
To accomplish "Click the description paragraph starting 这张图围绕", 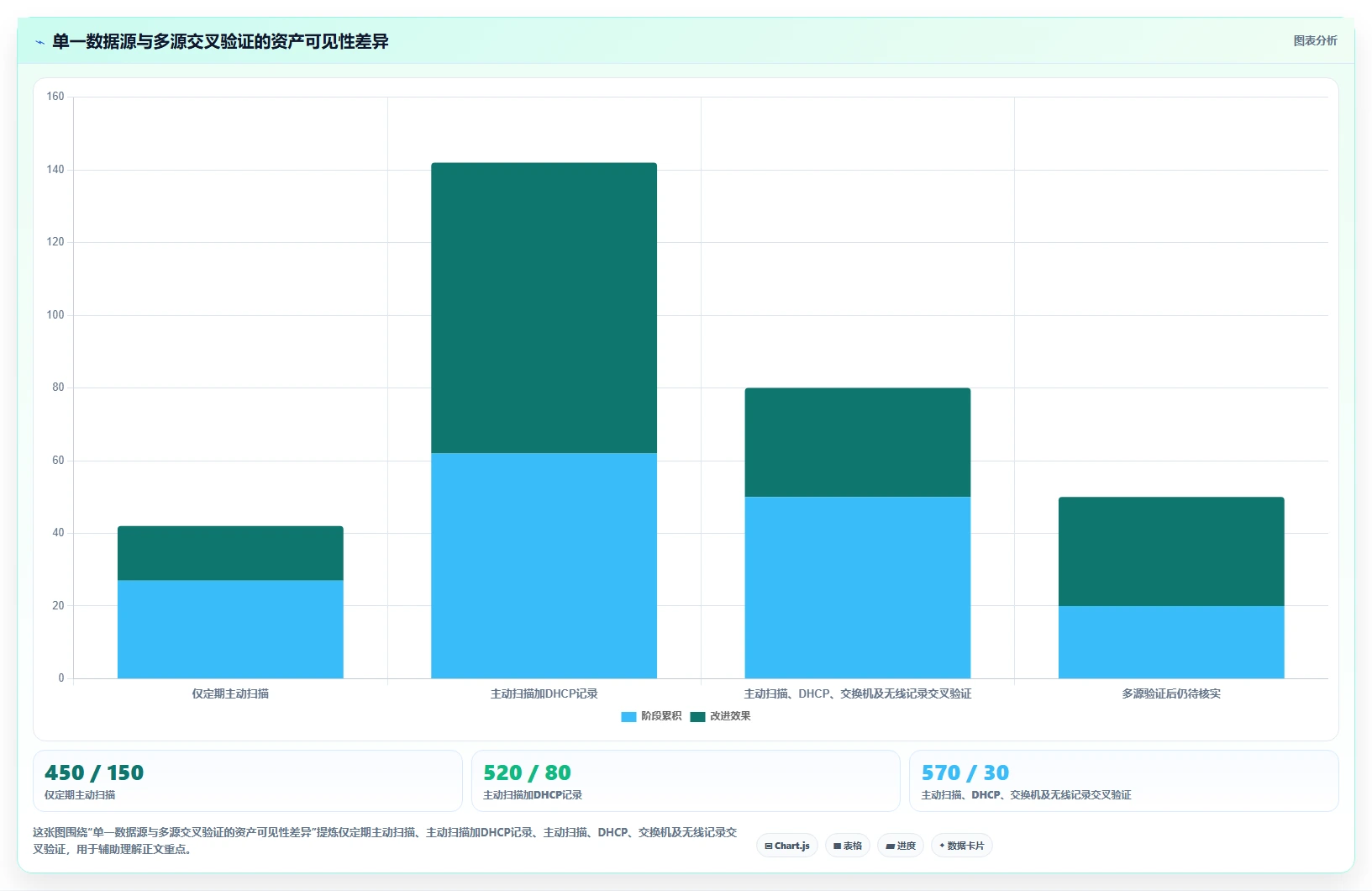I will 385,841.
